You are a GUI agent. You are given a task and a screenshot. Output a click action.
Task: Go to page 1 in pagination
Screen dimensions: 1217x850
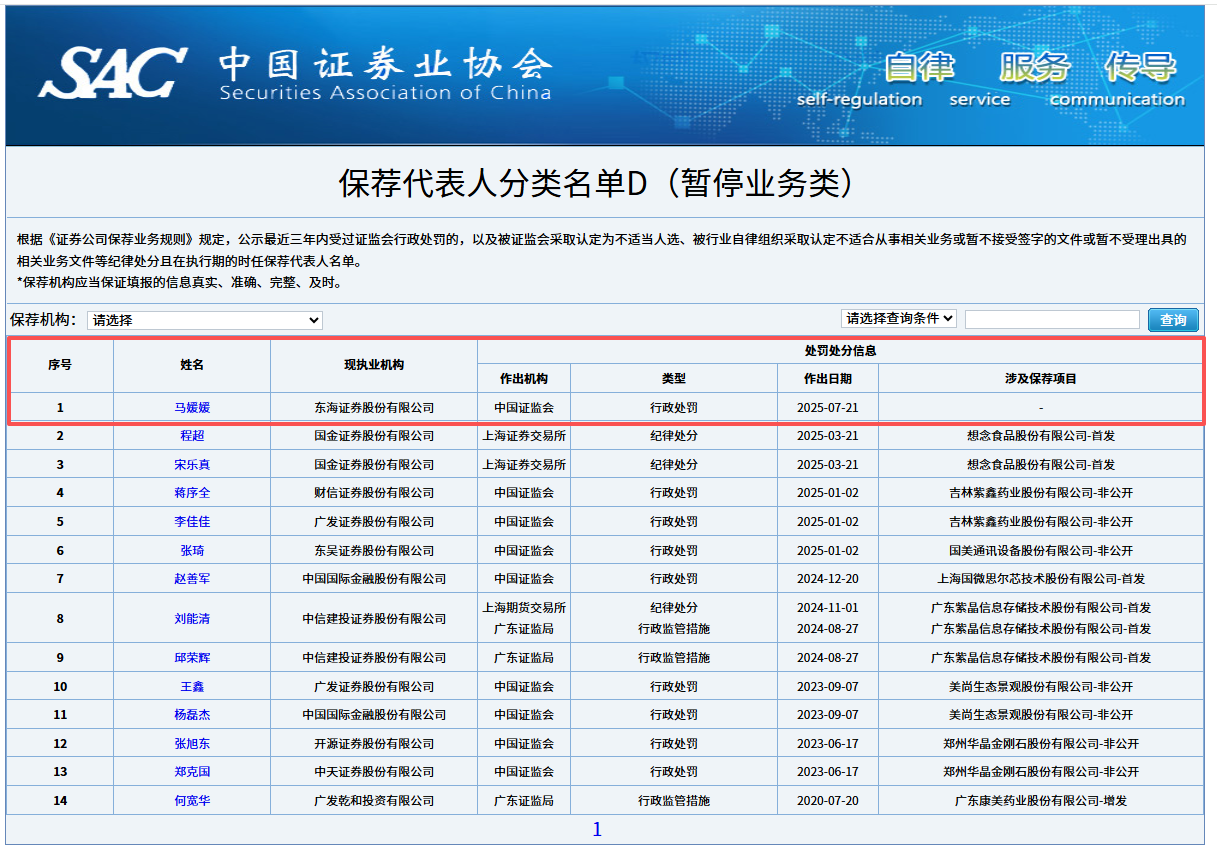click(x=597, y=830)
